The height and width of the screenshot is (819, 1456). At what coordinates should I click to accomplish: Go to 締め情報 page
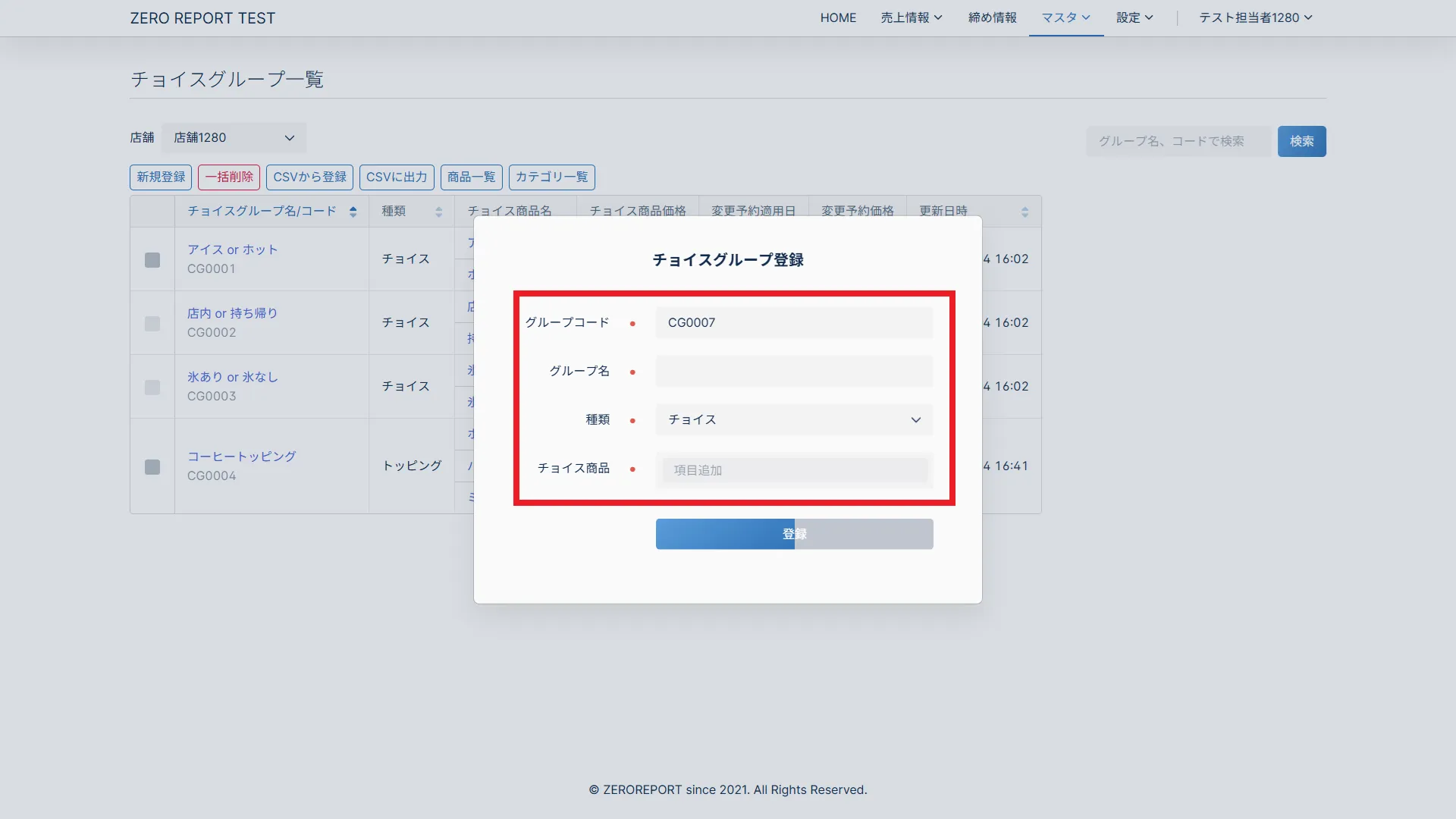pos(992,17)
